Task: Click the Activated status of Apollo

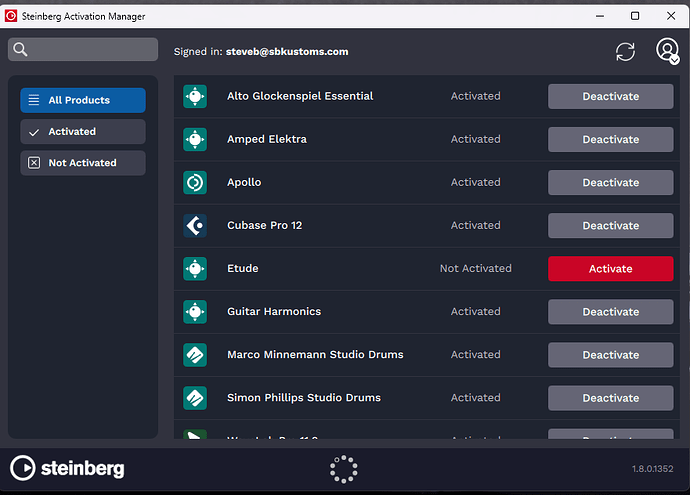Action: [x=476, y=182]
